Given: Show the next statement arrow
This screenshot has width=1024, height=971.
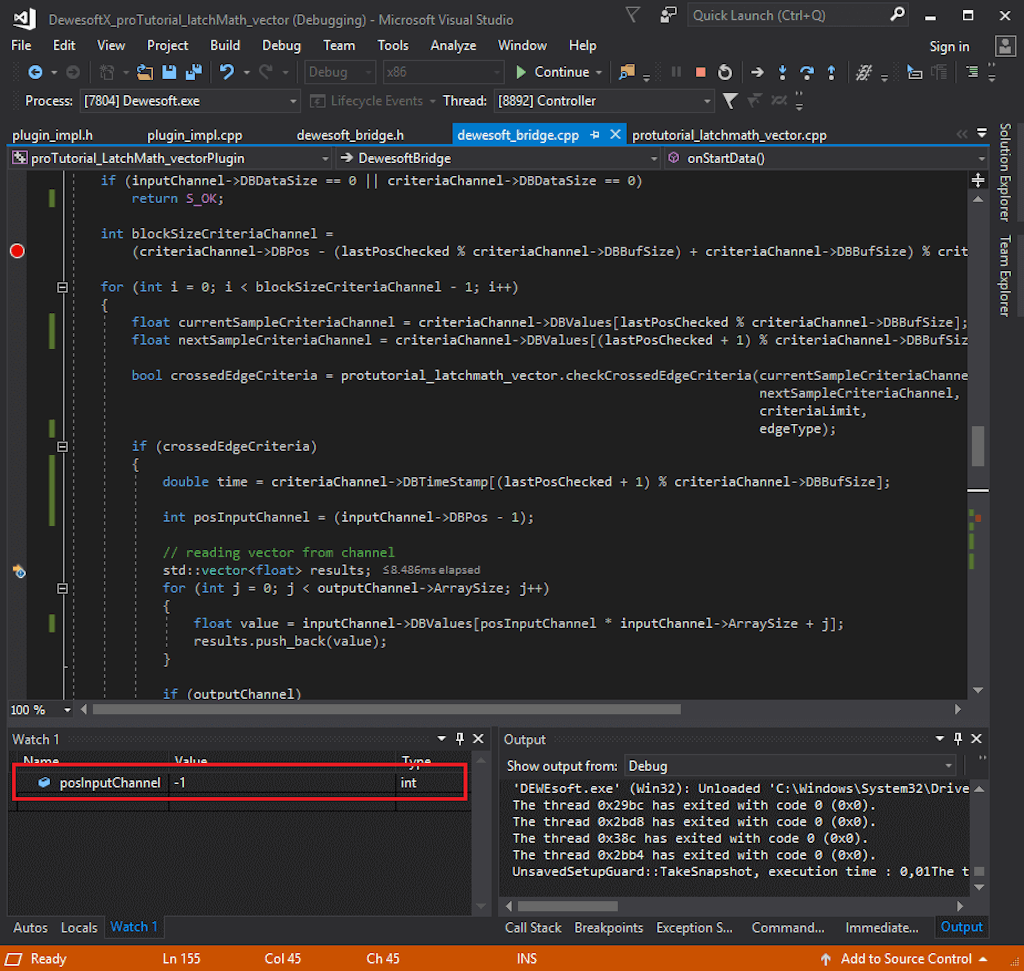Looking at the screenshot, I should tap(757, 72).
